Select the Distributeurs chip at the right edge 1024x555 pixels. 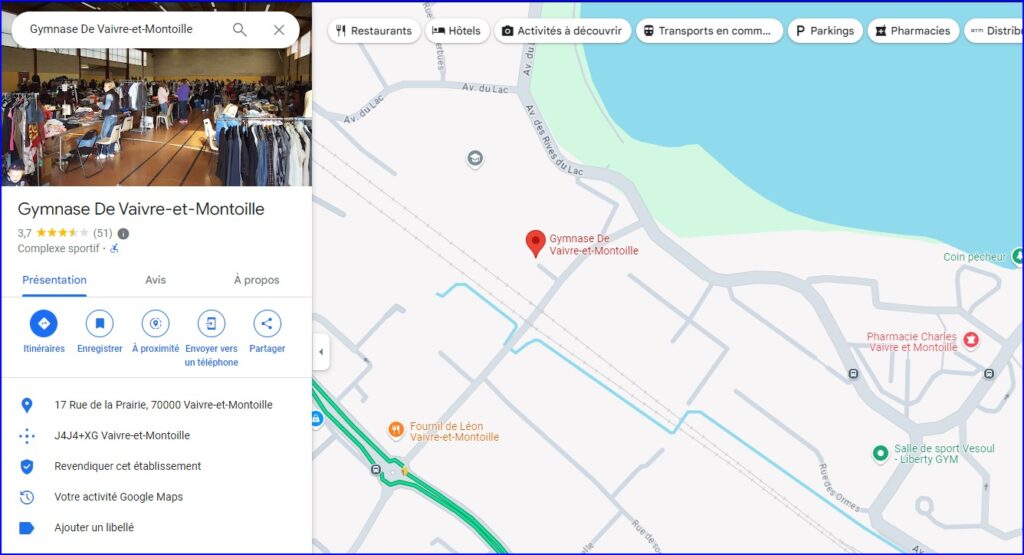point(994,31)
